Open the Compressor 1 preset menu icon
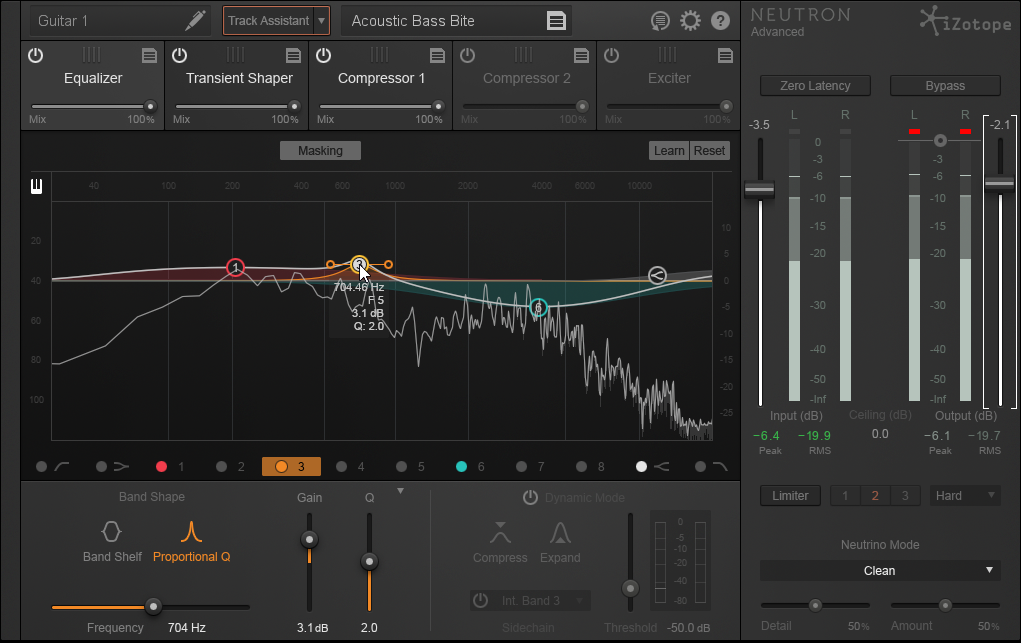The height and width of the screenshot is (643, 1021). pyautogui.click(x=437, y=56)
